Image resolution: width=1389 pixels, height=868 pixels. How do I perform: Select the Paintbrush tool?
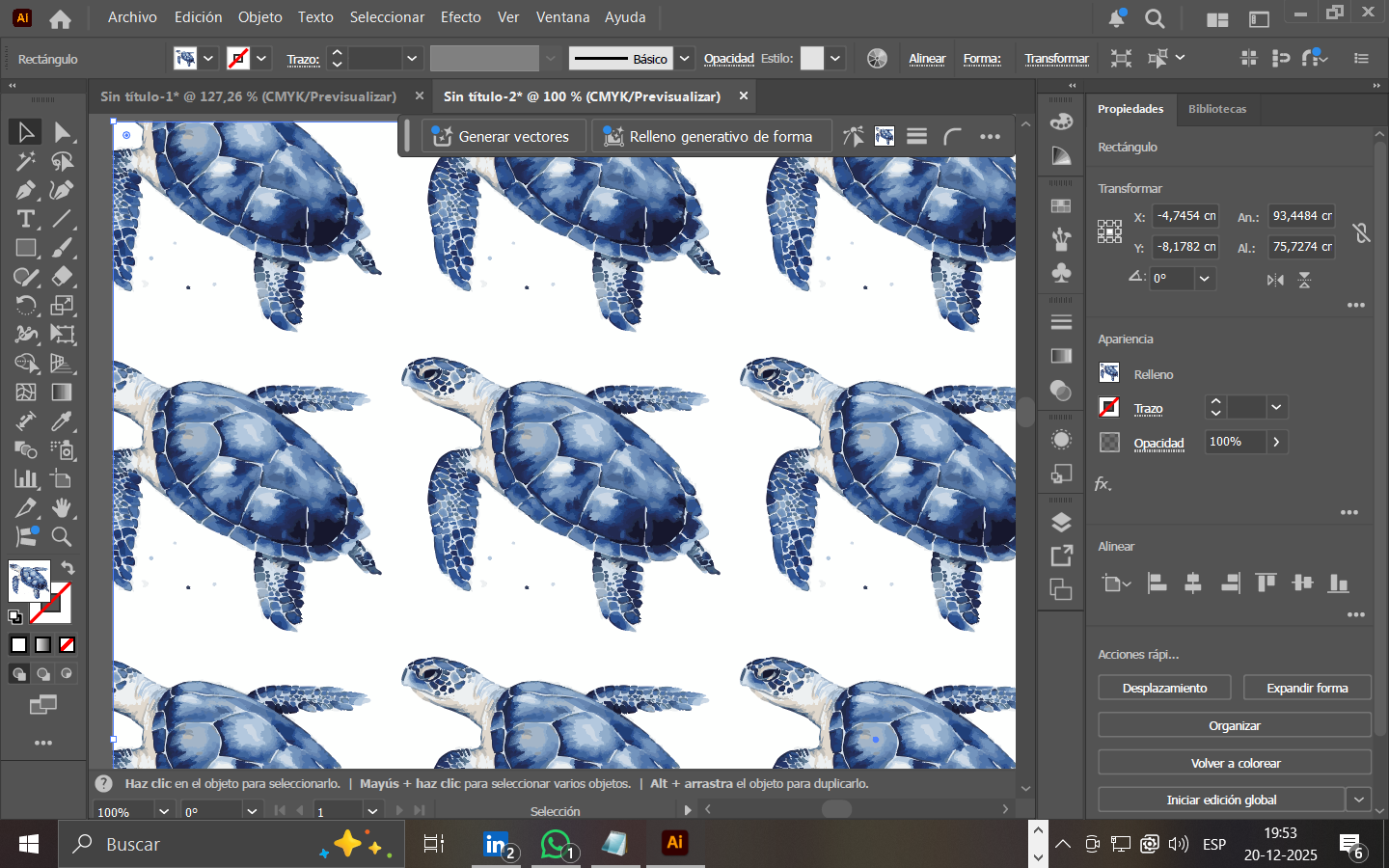(63, 248)
